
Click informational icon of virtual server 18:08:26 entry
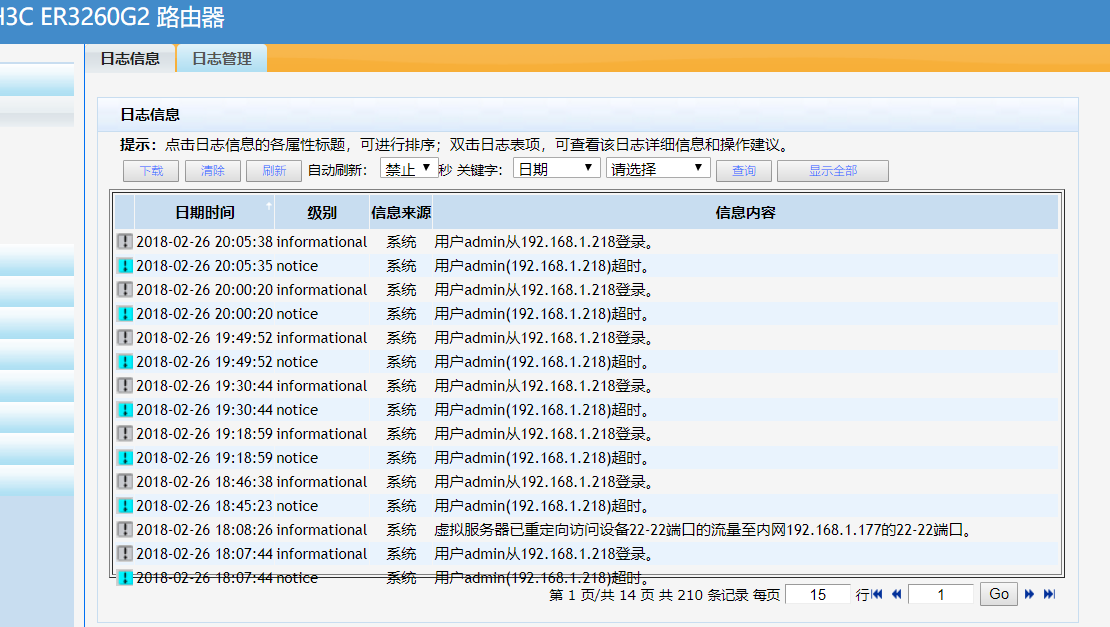[x=125, y=530]
